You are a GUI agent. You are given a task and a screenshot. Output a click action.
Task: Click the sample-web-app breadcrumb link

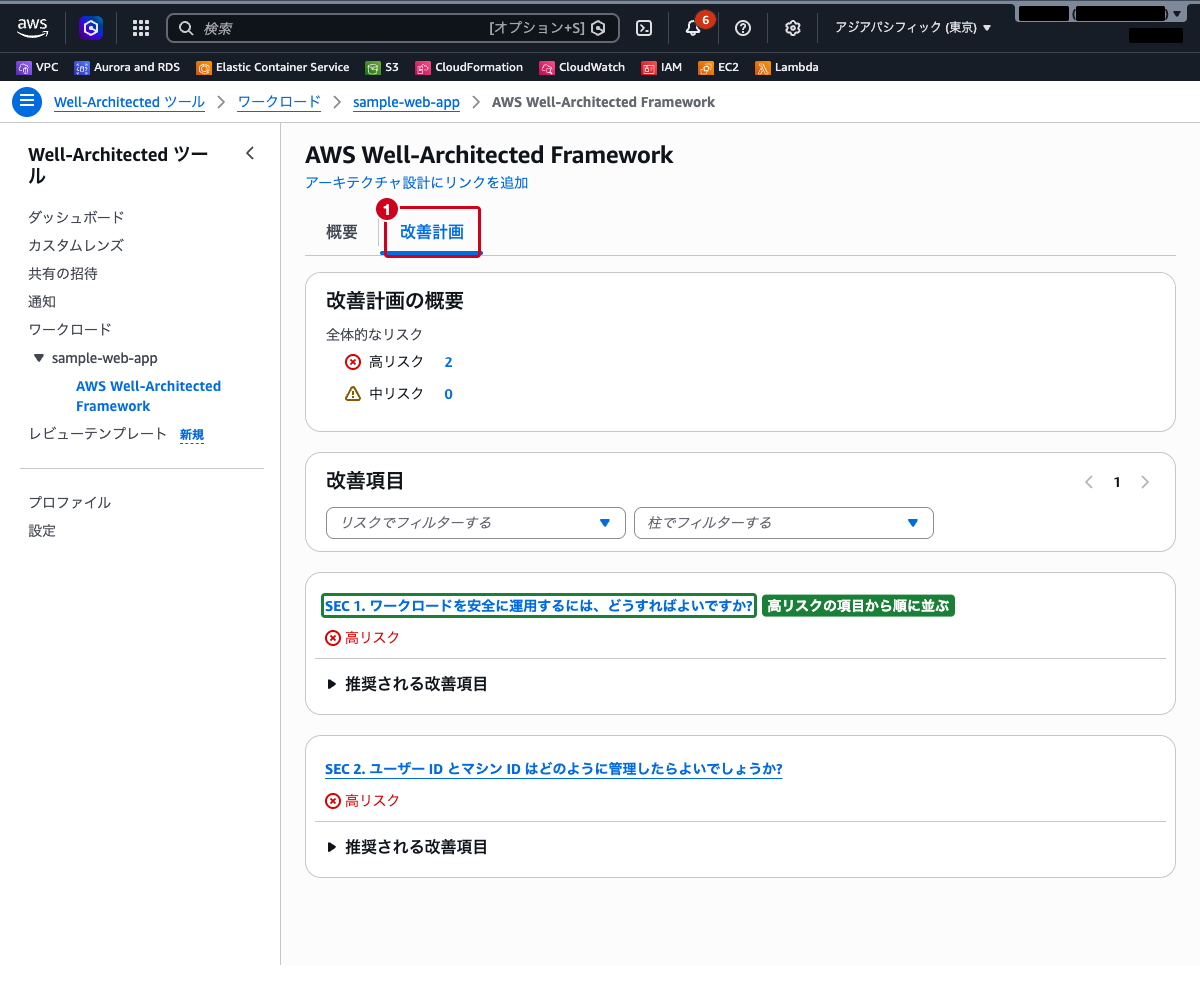click(406, 102)
